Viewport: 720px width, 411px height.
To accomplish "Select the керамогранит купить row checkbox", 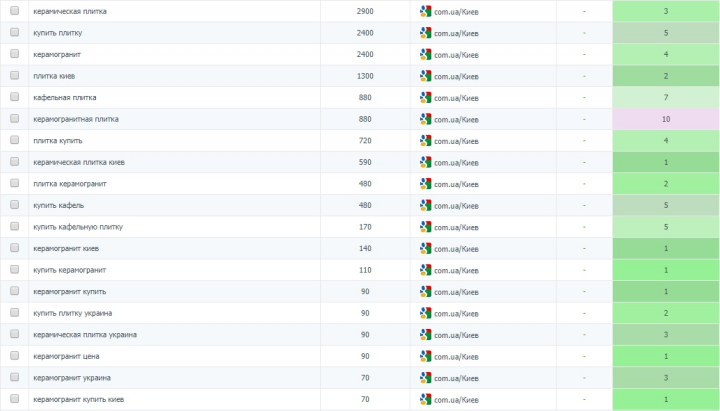I will (x=15, y=291).
